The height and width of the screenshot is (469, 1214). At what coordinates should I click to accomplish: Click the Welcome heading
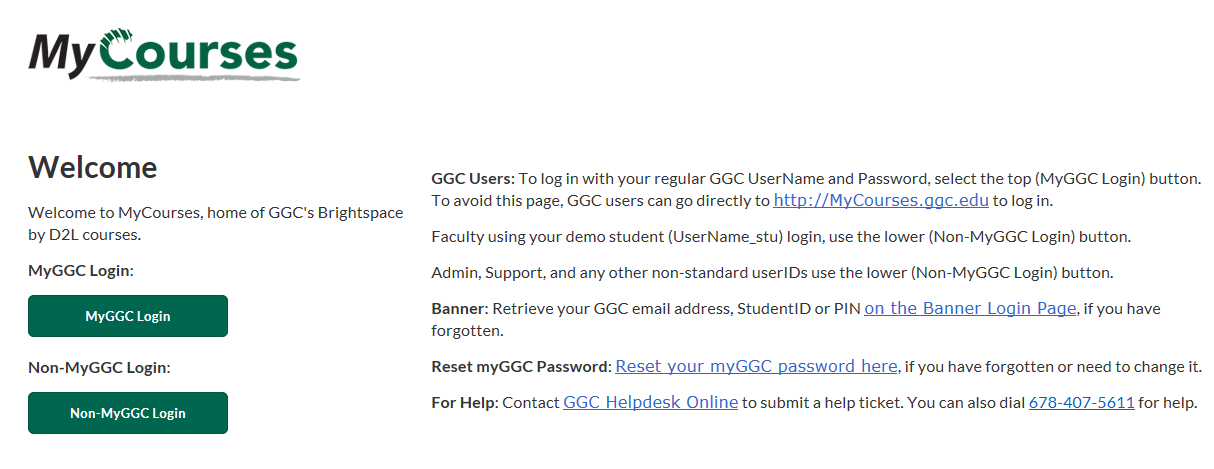coord(93,167)
